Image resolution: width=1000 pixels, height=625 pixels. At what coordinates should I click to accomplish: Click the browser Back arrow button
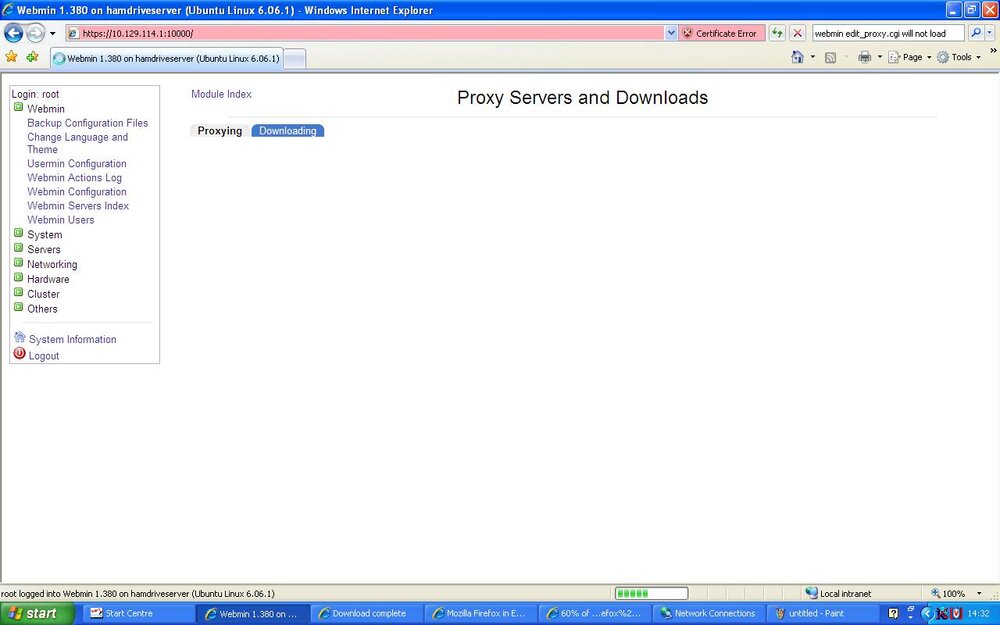(13, 33)
